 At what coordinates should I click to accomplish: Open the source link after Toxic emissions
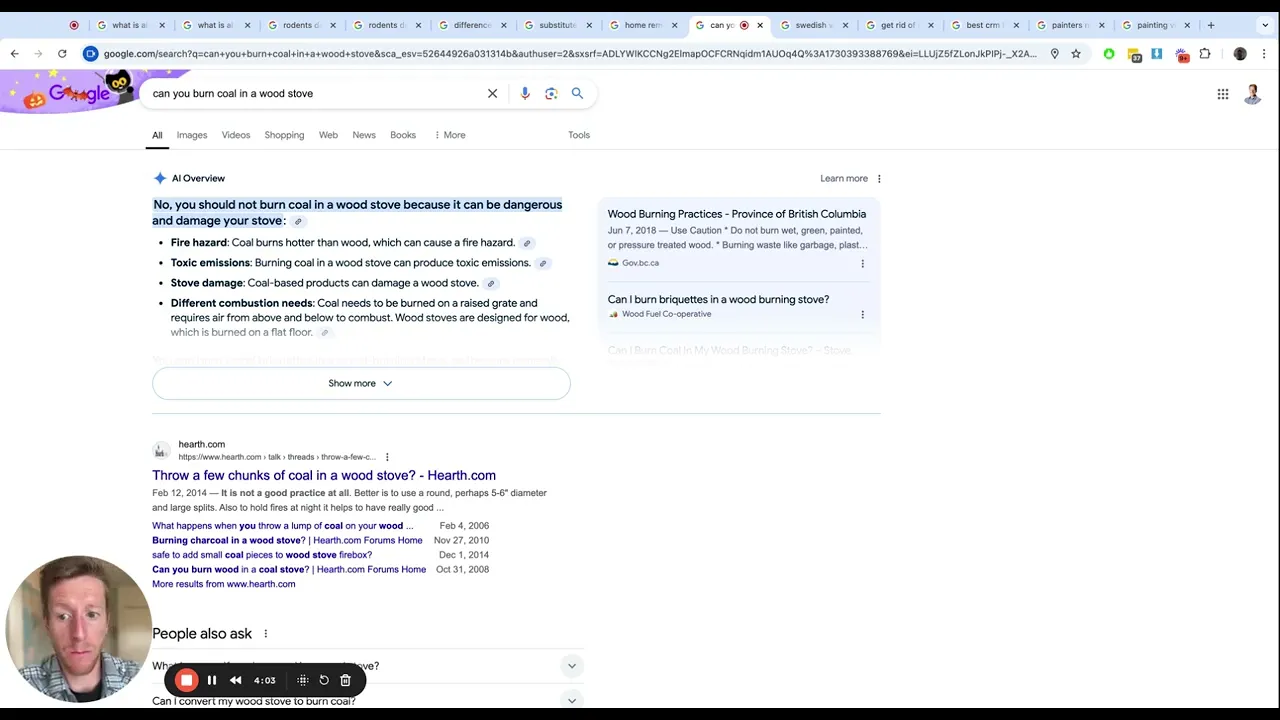(x=543, y=263)
